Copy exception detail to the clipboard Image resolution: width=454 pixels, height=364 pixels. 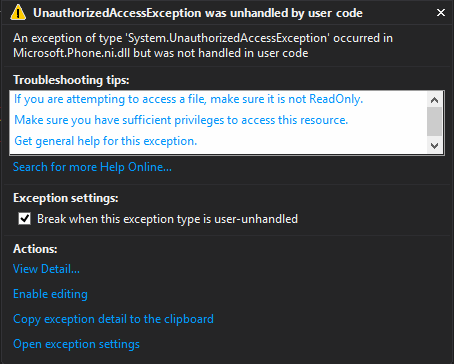click(113, 319)
